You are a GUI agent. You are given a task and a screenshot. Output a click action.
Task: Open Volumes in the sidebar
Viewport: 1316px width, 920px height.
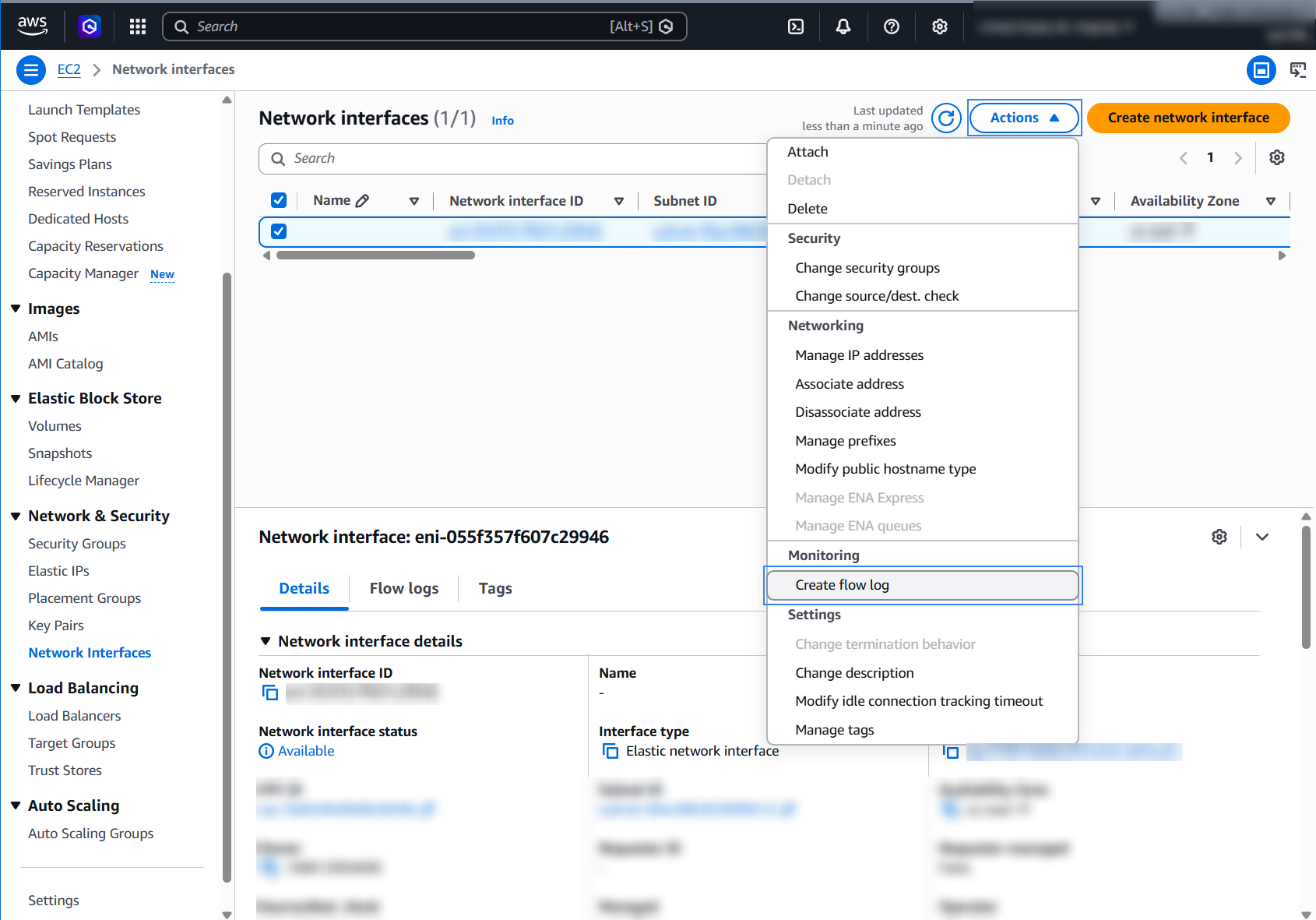coord(55,426)
